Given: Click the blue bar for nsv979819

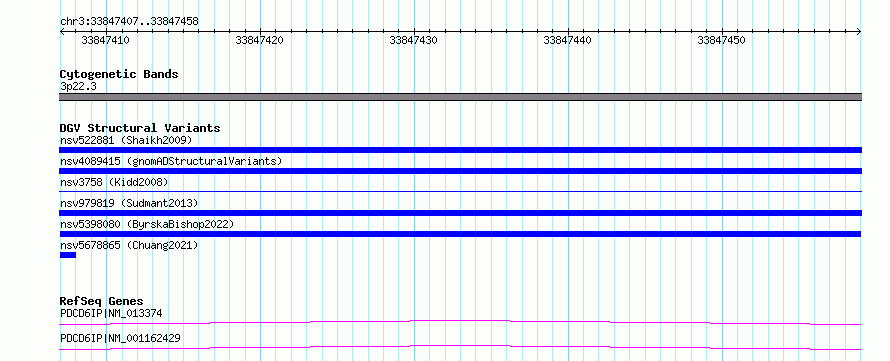Looking at the screenshot, I should pyautogui.click(x=460, y=213).
